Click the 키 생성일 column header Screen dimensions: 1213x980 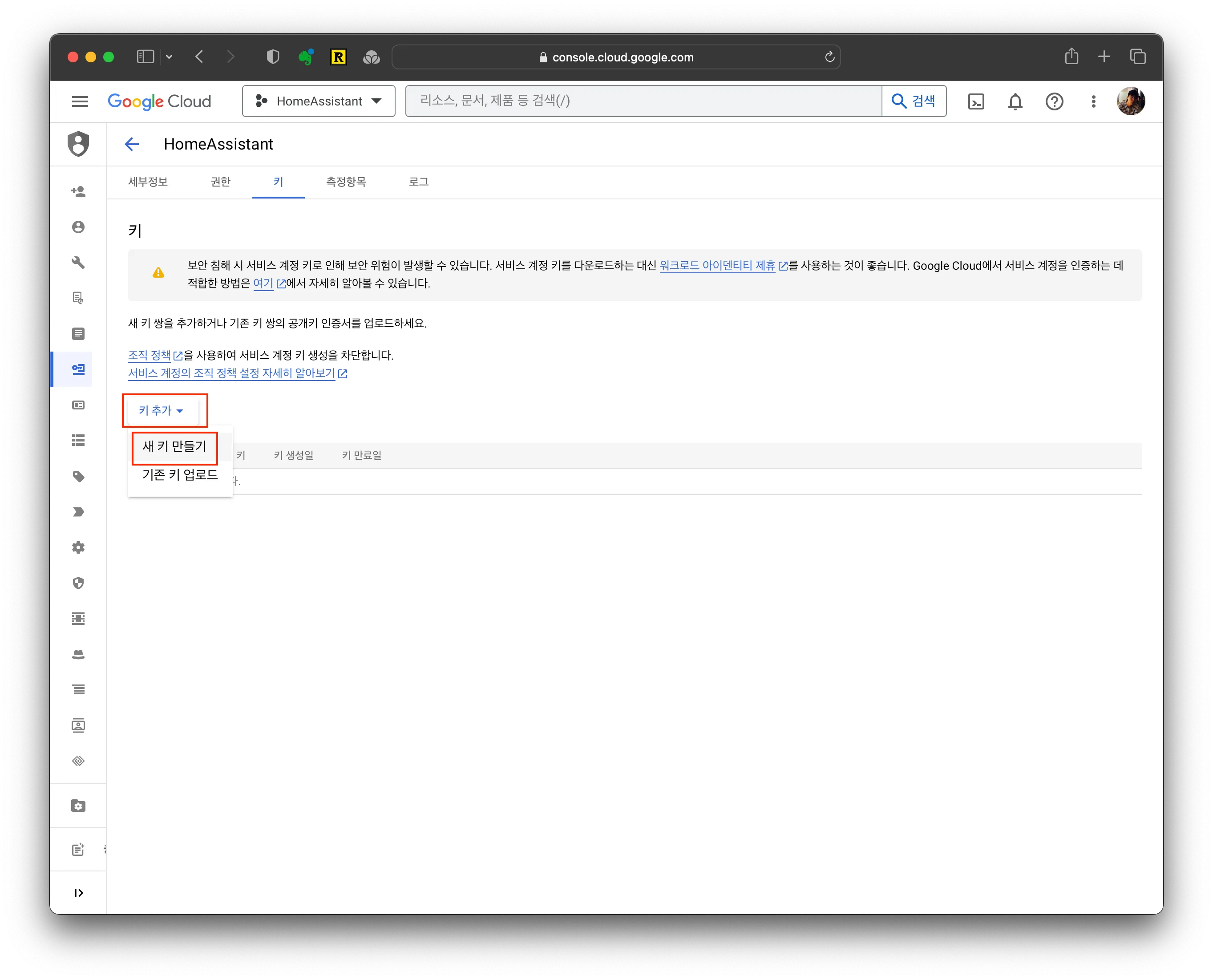[x=294, y=455]
